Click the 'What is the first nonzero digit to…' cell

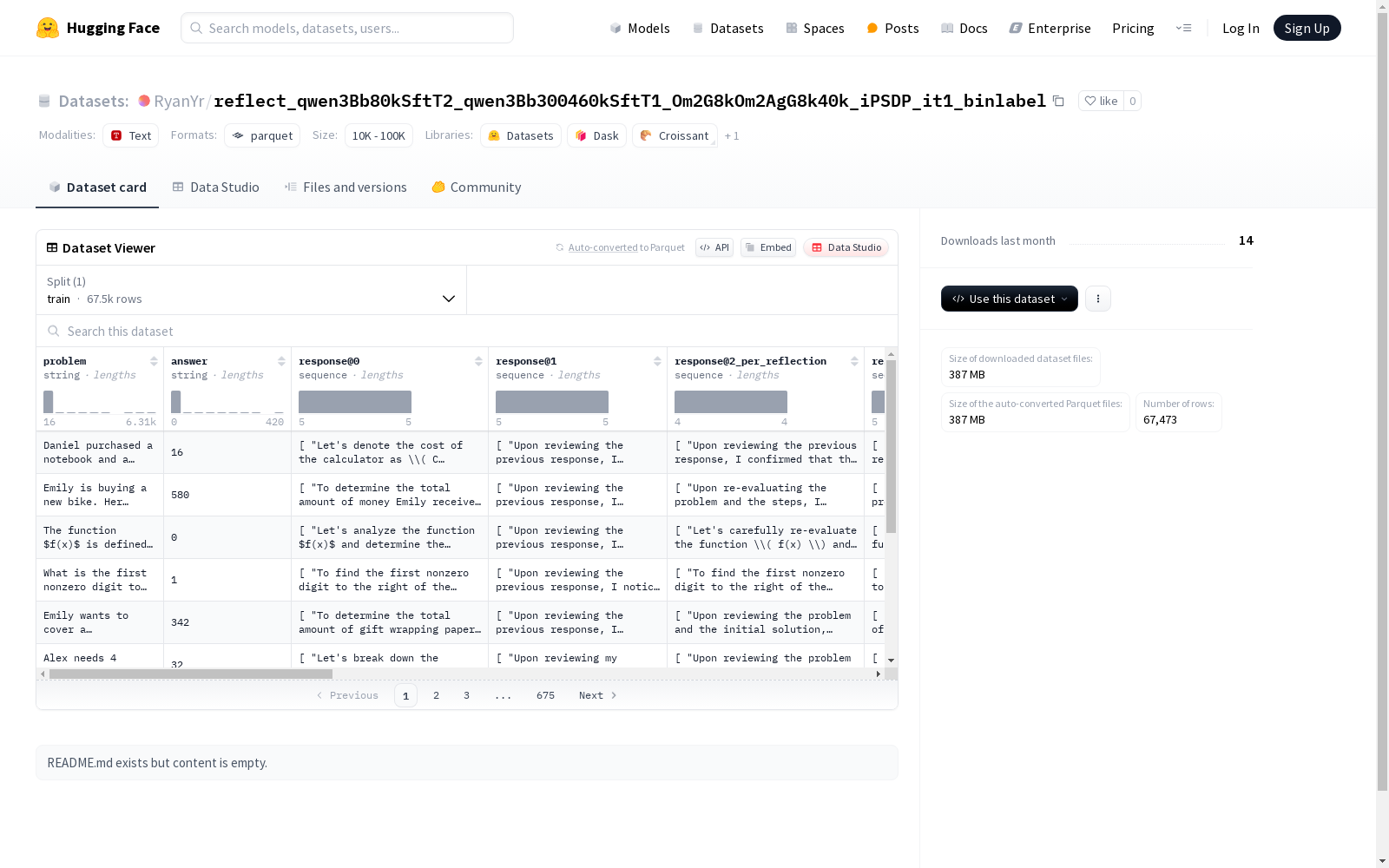click(100, 580)
